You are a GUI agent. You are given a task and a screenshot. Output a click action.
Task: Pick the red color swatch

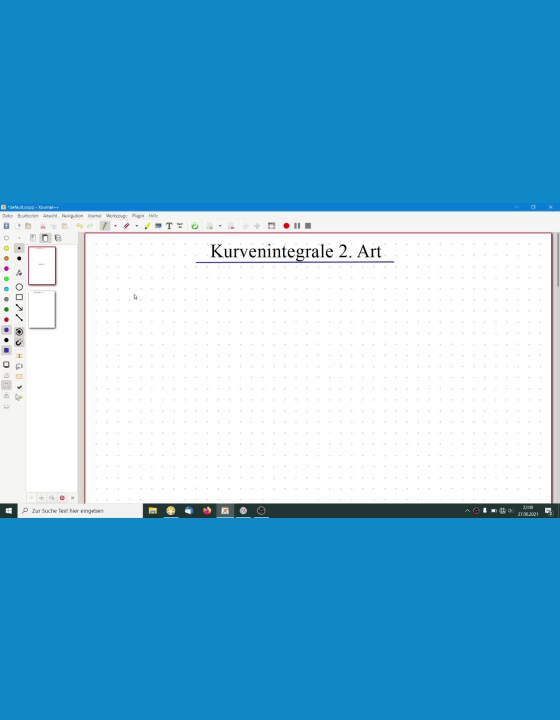pyautogui.click(x=6, y=320)
